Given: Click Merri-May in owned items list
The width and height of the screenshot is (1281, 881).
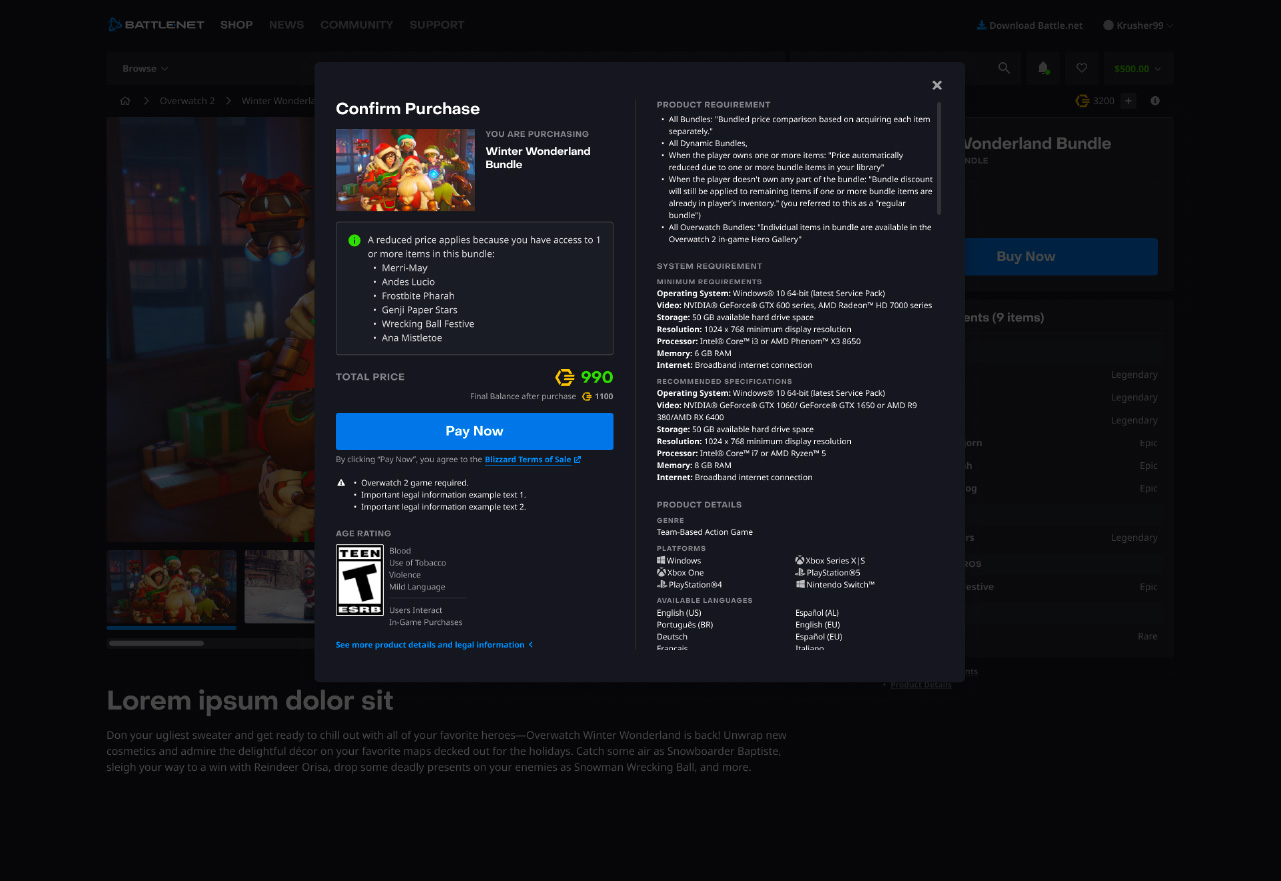Looking at the screenshot, I should pos(404,268).
